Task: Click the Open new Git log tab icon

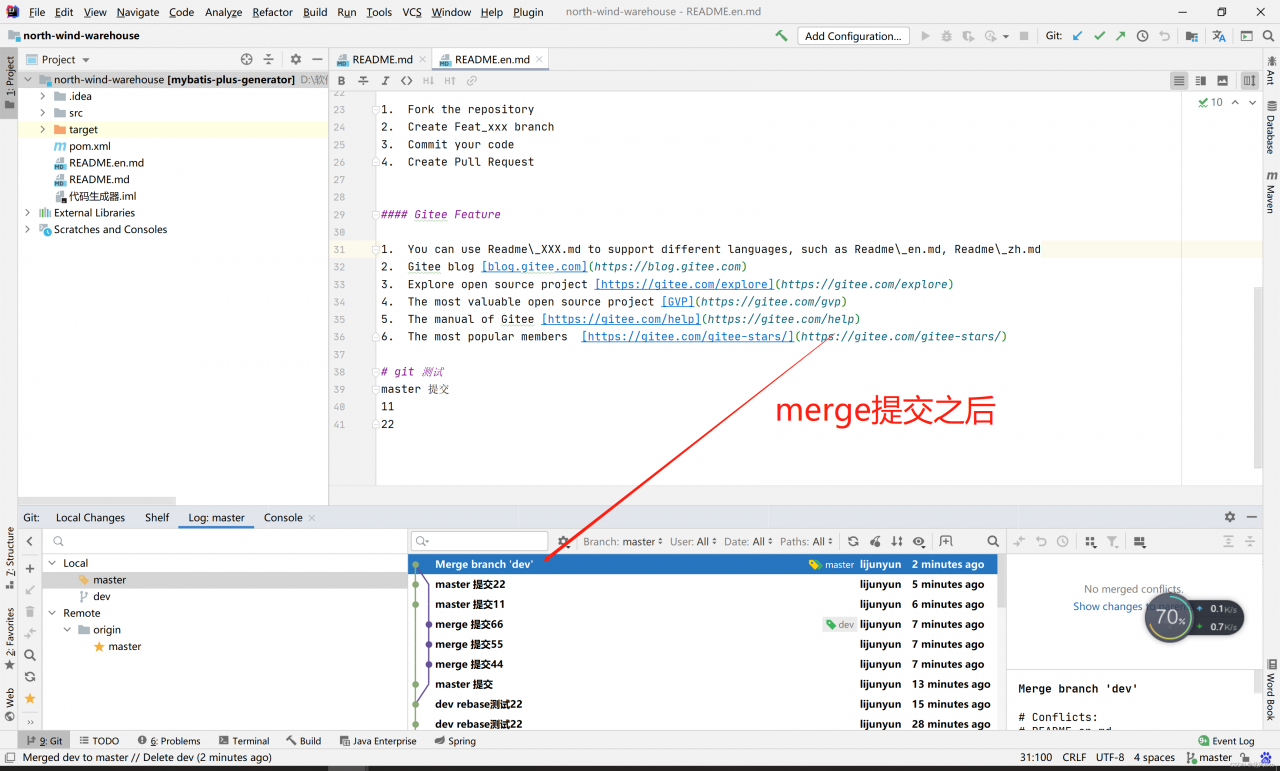Action: (x=945, y=541)
